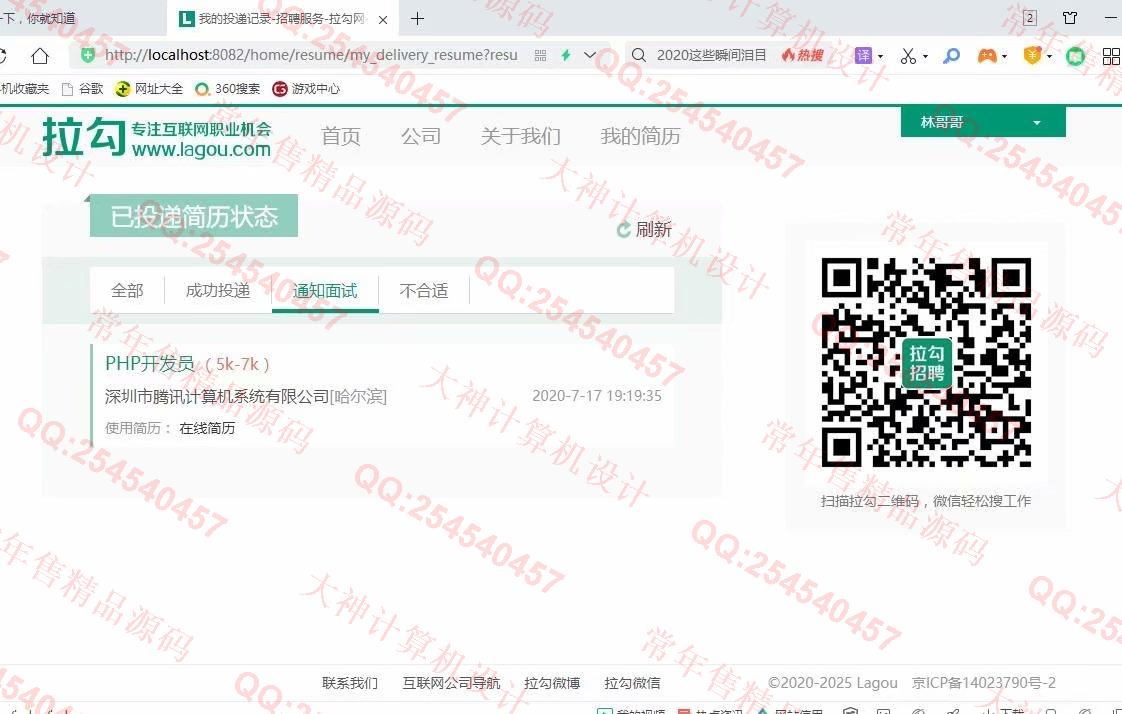1122x714 pixels.
Task: Open the game controller dropdown arrow
Action: point(1005,56)
